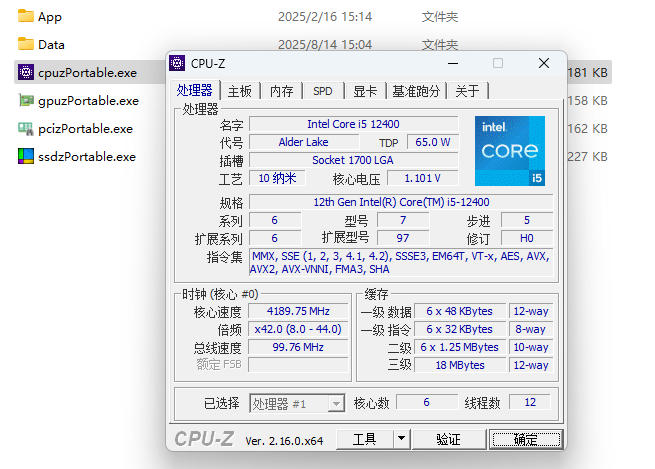Click the instruction set list starting MMX, SSE
Viewport: 655px width, 469px height.
[401, 263]
